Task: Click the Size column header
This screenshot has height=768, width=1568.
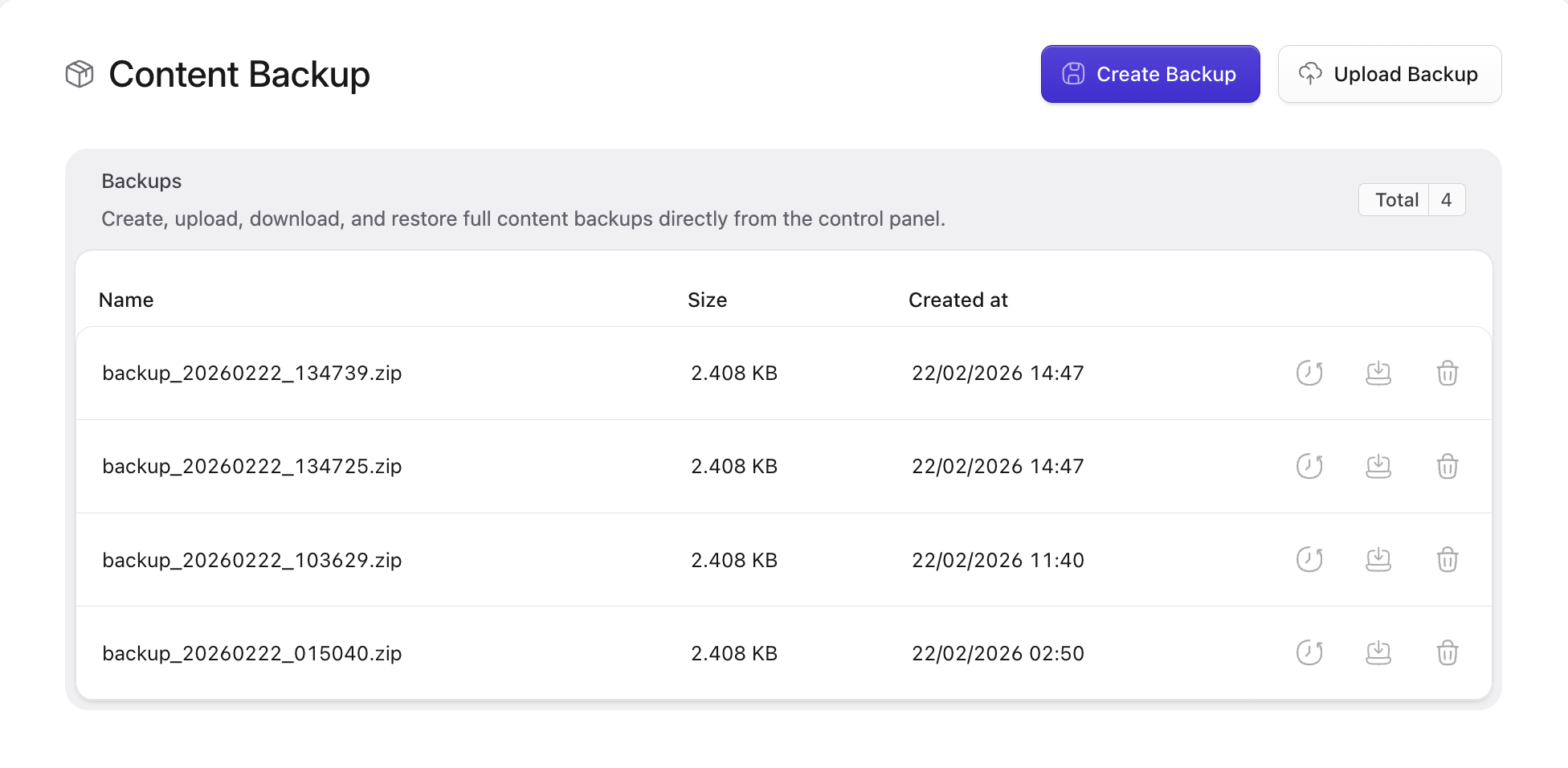Action: click(707, 300)
